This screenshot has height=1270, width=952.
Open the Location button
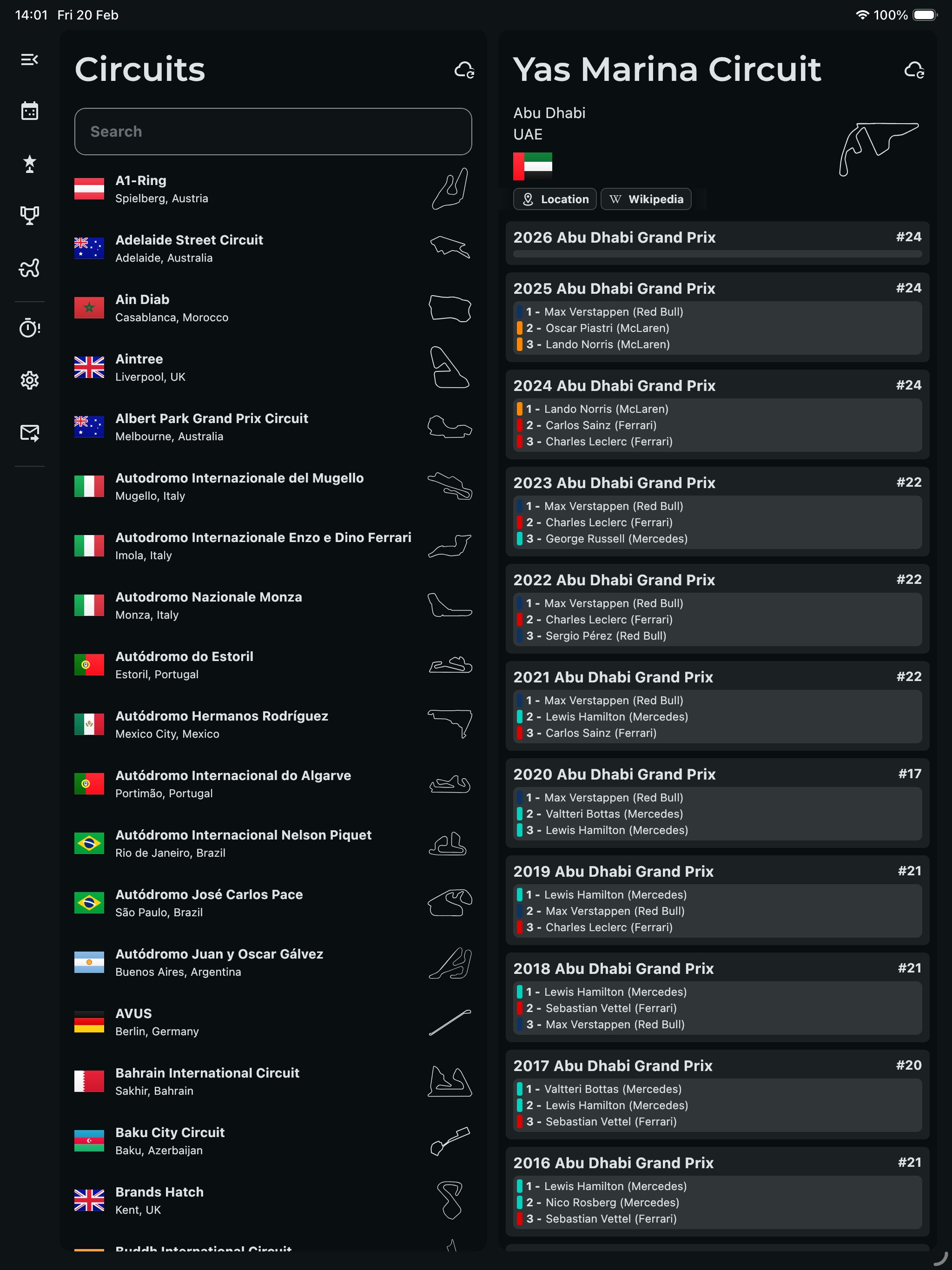pyautogui.click(x=555, y=199)
